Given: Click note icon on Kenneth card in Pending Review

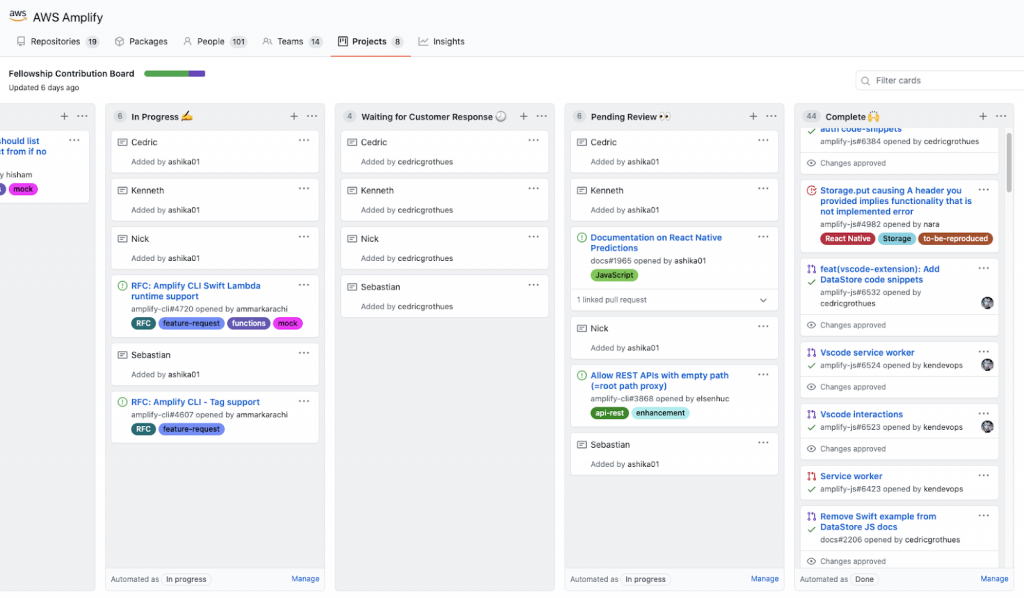Looking at the screenshot, I should (x=582, y=191).
